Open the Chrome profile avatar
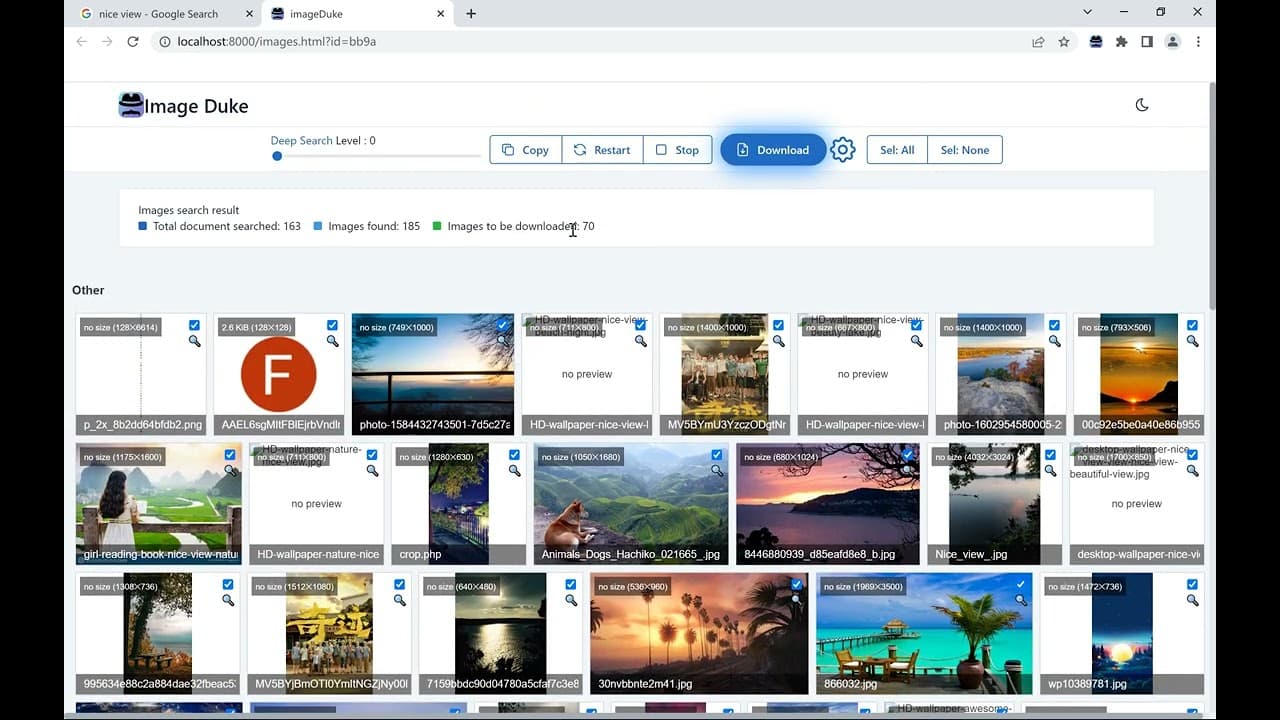 (1173, 42)
